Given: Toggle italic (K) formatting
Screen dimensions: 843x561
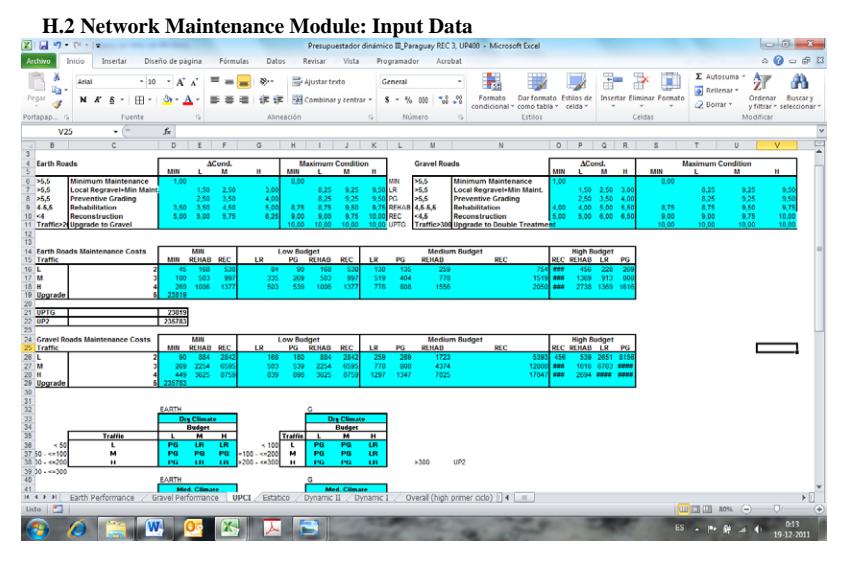Looking at the screenshot, I should coord(98,100).
